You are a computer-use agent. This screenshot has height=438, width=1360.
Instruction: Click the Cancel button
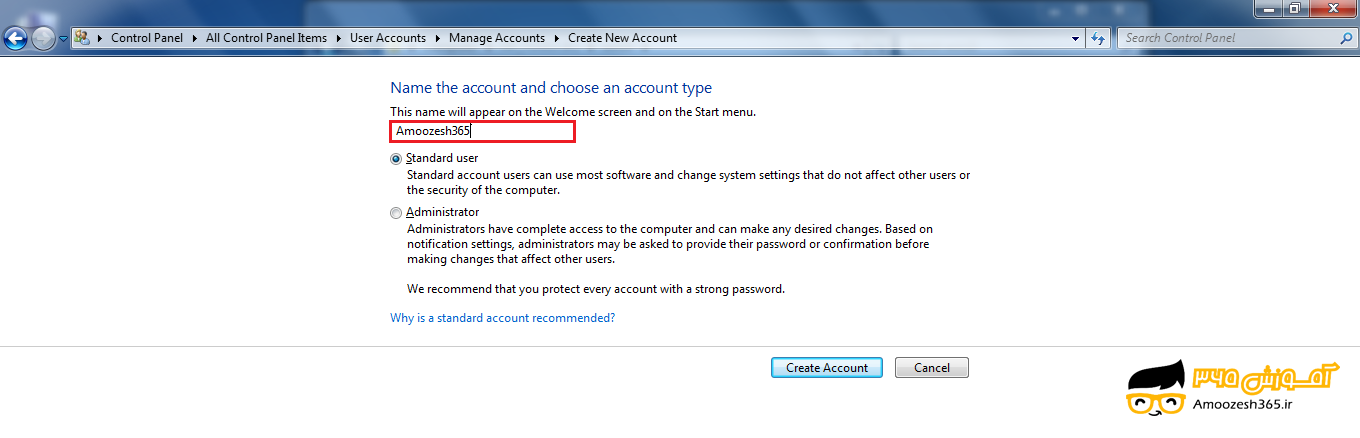(x=932, y=368)
